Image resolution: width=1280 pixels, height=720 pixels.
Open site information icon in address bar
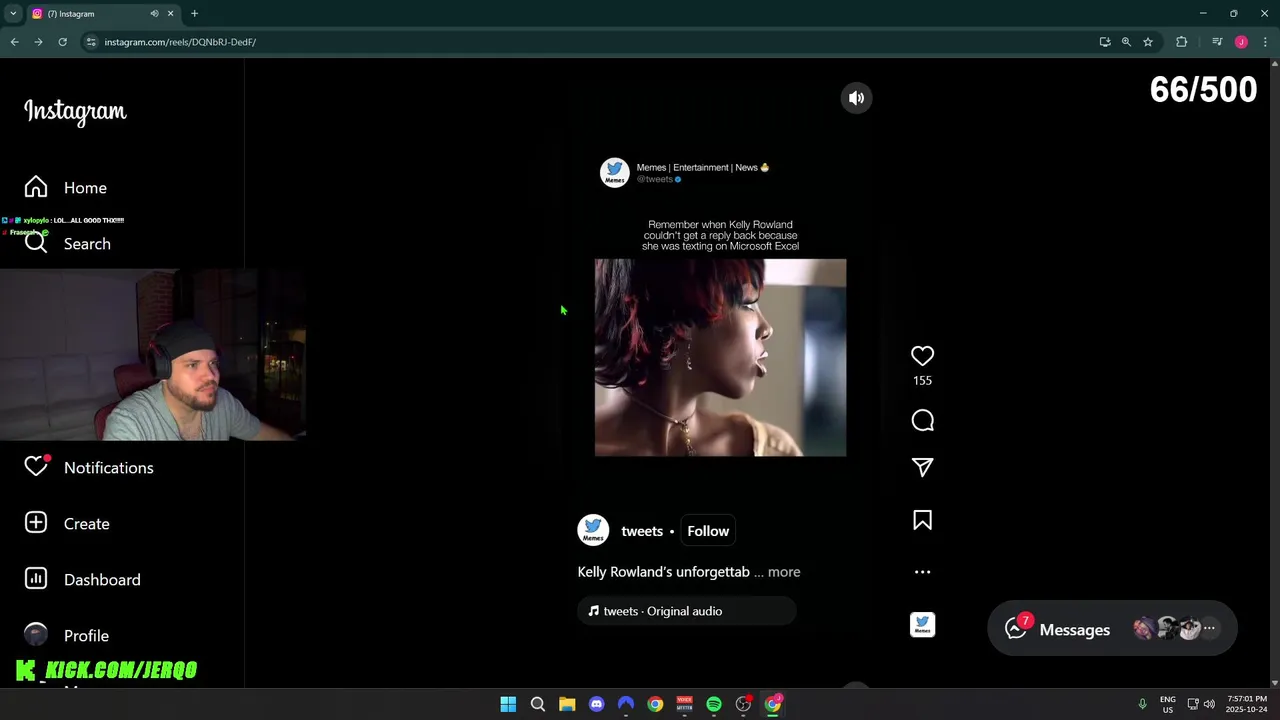coord(91,42)
